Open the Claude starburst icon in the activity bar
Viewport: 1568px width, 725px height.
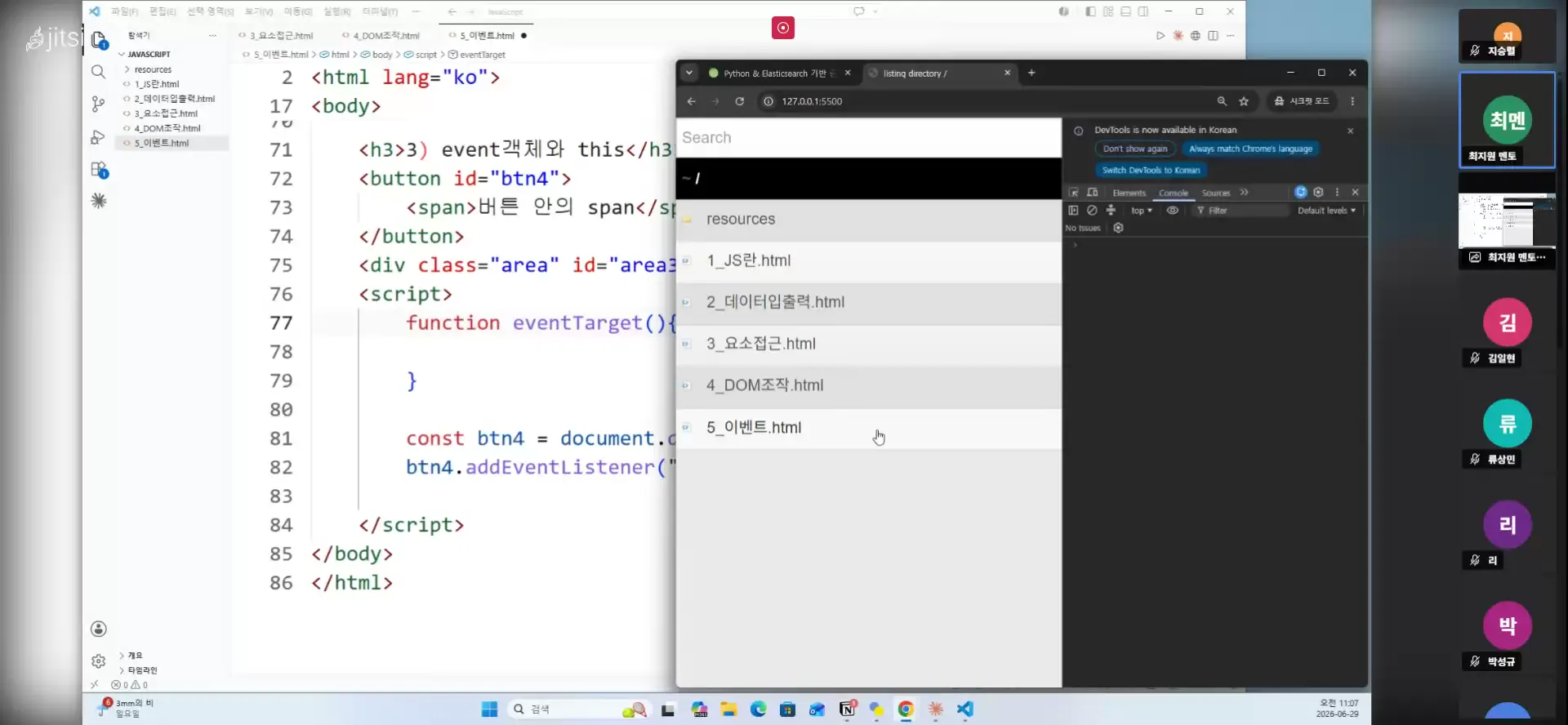(x=99, y=201)
